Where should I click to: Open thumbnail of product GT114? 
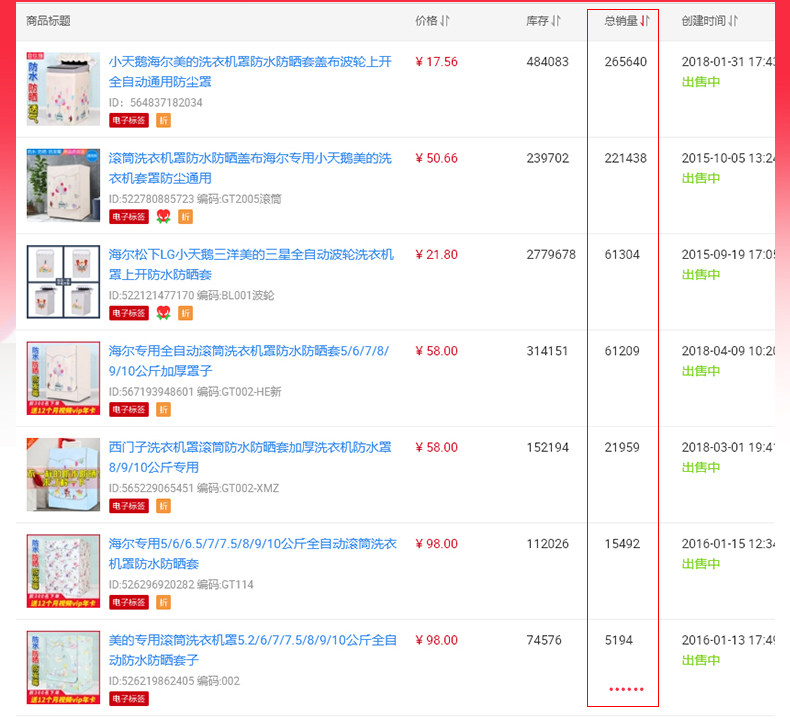(63, 571)
